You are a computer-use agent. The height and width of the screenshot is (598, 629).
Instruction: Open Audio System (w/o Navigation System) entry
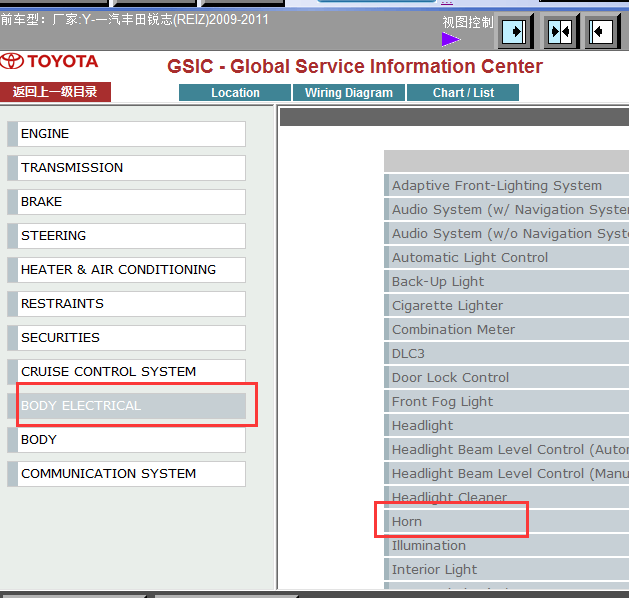tap(507, 233)
